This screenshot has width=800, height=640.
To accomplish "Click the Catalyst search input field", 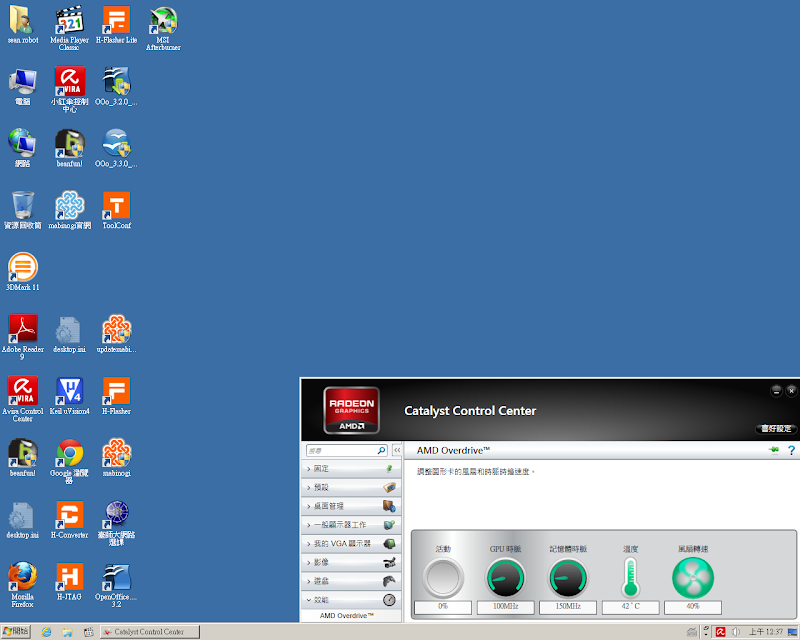I will tap(341, 450).
